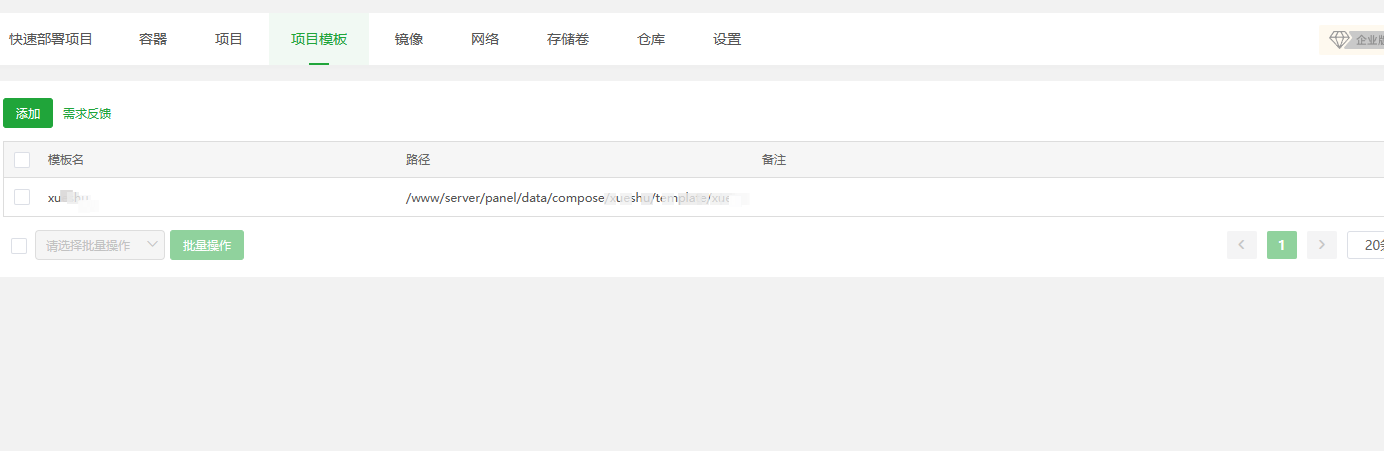Open the 仓库 tab
This screenshot has height=451, width=1384.
pyautogui.click(x=651, y=40)
